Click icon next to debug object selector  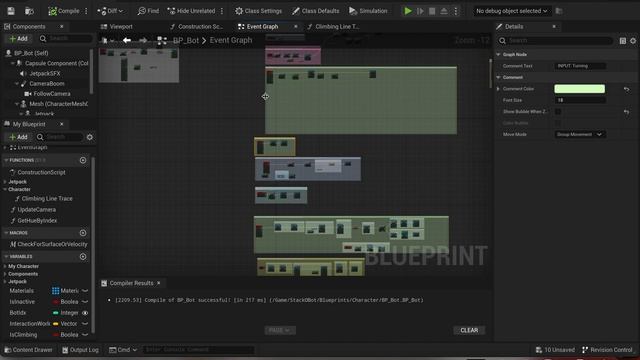click(559, 11)
